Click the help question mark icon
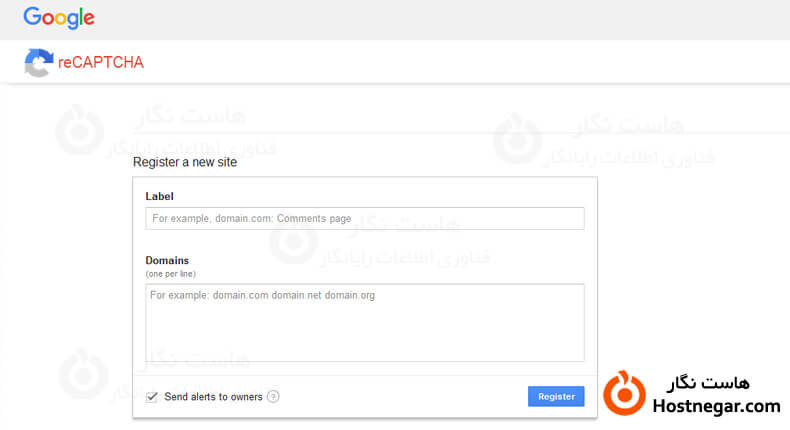Viewport: 790px width, 430px height. 273,397
